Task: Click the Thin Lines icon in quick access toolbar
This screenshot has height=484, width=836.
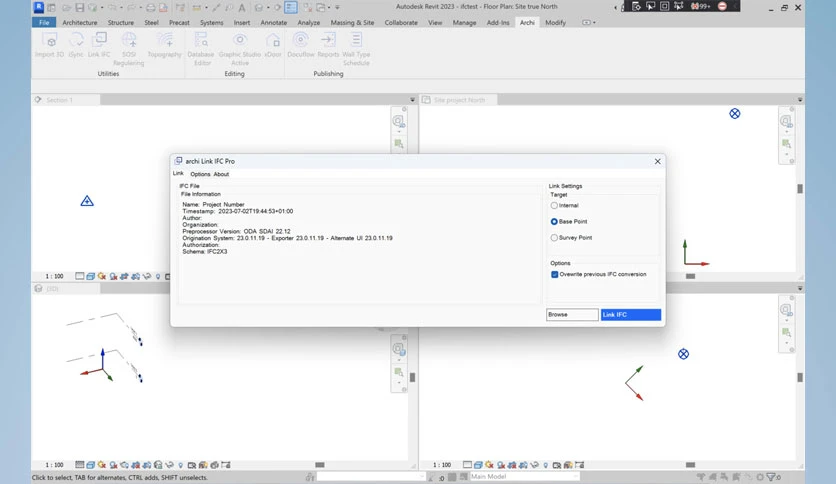Action: 291,7
